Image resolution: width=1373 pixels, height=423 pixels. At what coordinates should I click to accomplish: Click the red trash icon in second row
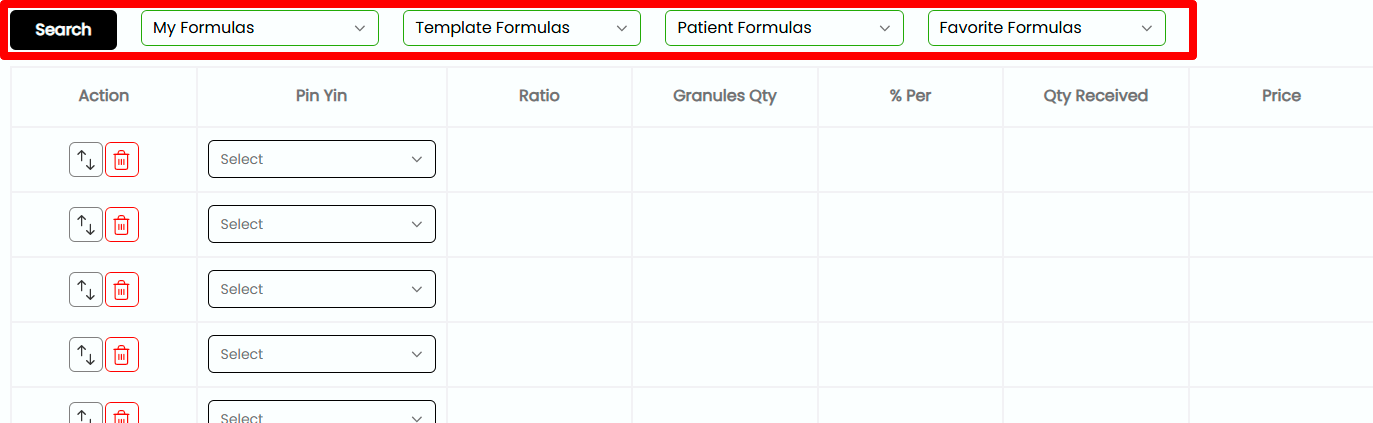click(x=122, y=225)
